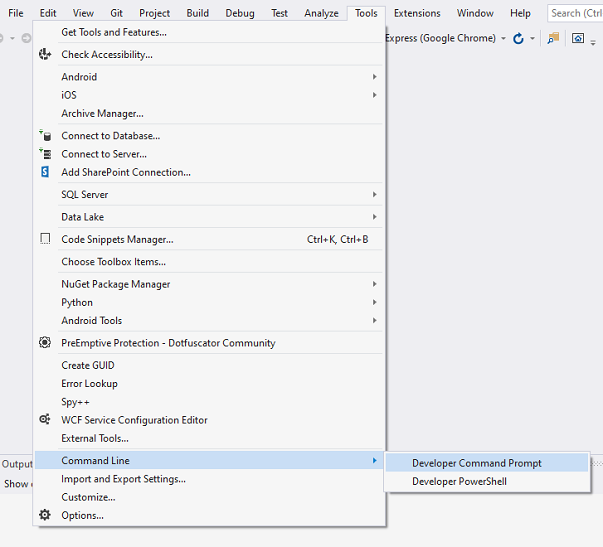Screen dimensions: 603x547
Task: Choose Customize menu item
Action: coord(210,497)
